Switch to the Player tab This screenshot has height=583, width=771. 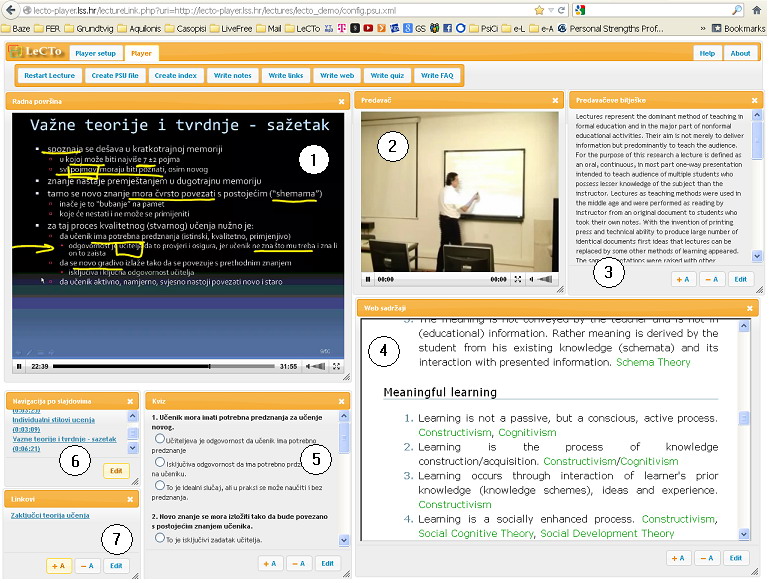(x=141, y=53)
